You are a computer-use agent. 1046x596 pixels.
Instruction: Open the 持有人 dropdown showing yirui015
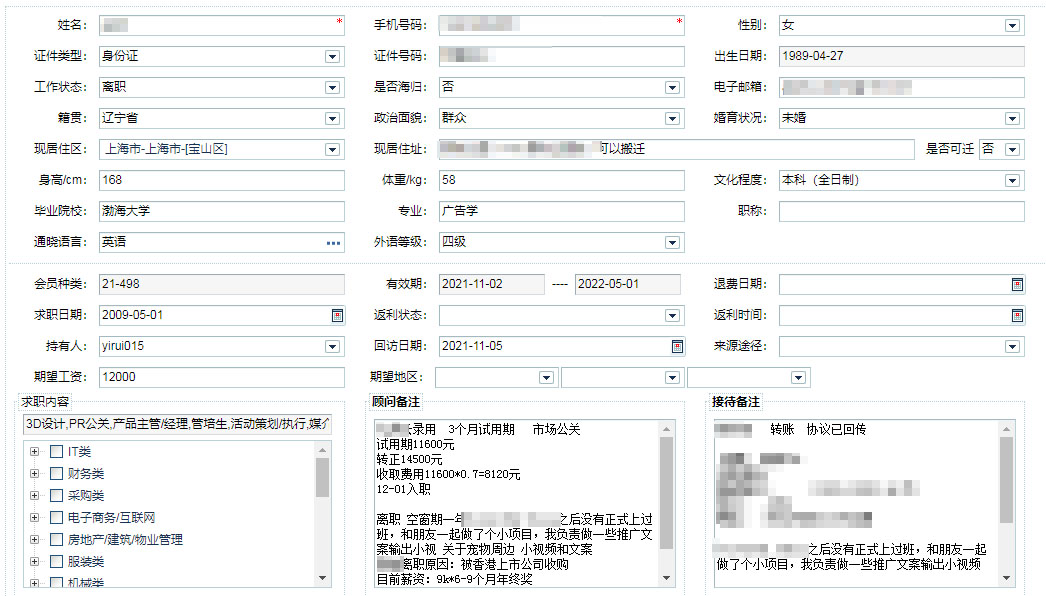pos(332,346)
